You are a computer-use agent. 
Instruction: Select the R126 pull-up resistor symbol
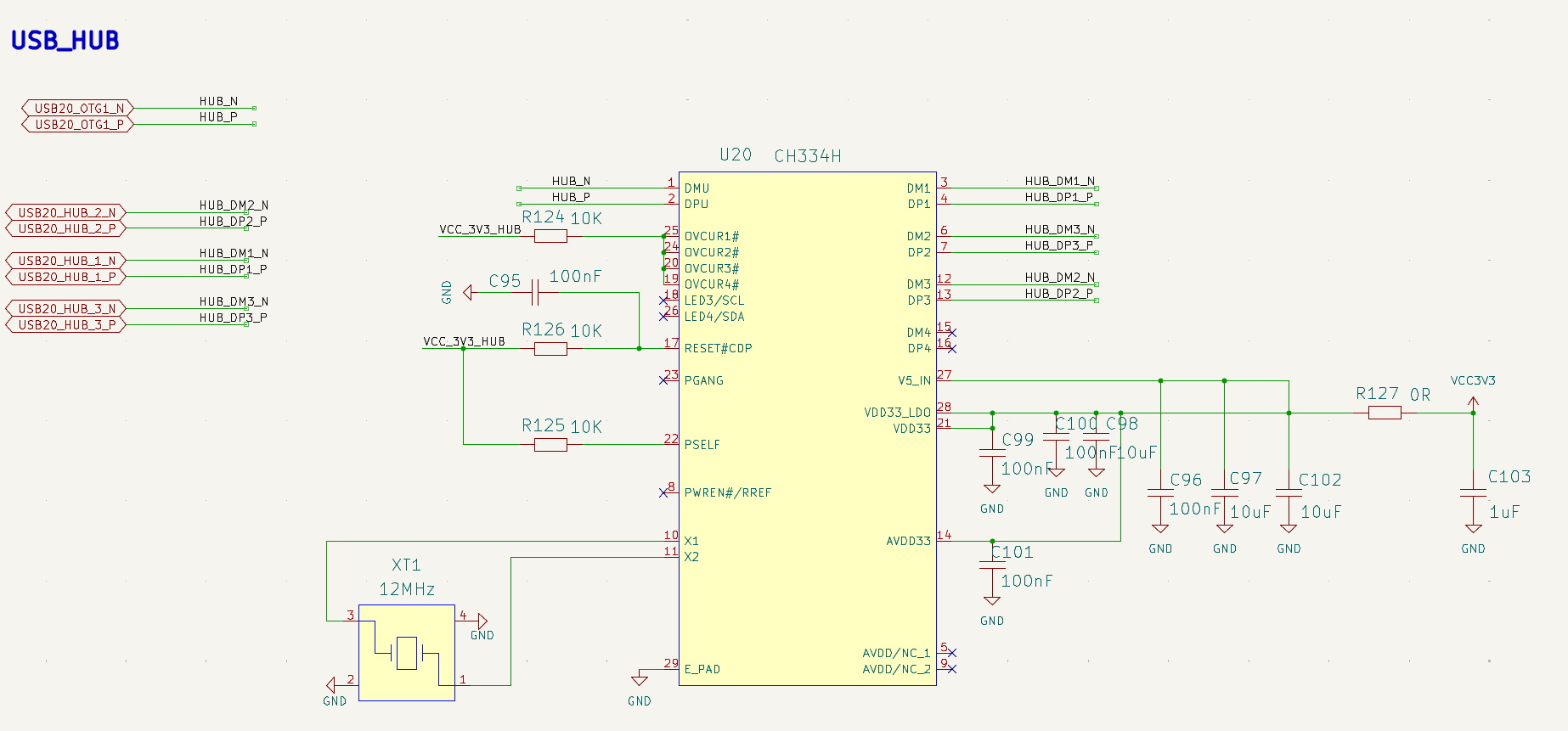[x=550, y=349]
